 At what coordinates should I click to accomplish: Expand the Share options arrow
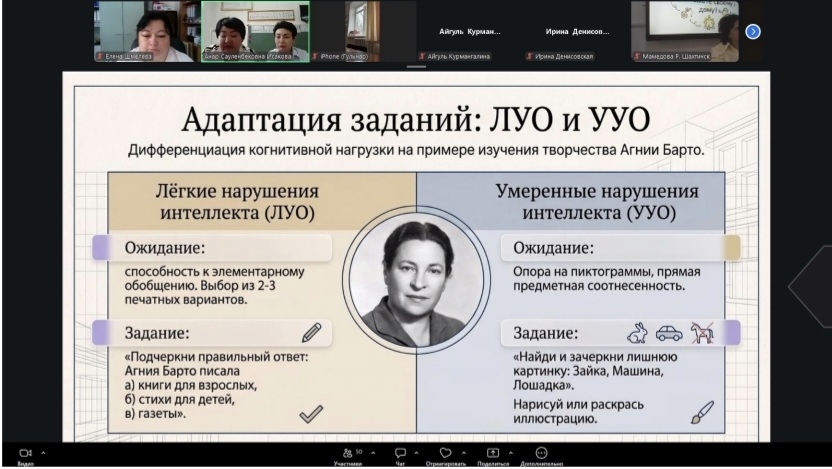coord(510,453)
